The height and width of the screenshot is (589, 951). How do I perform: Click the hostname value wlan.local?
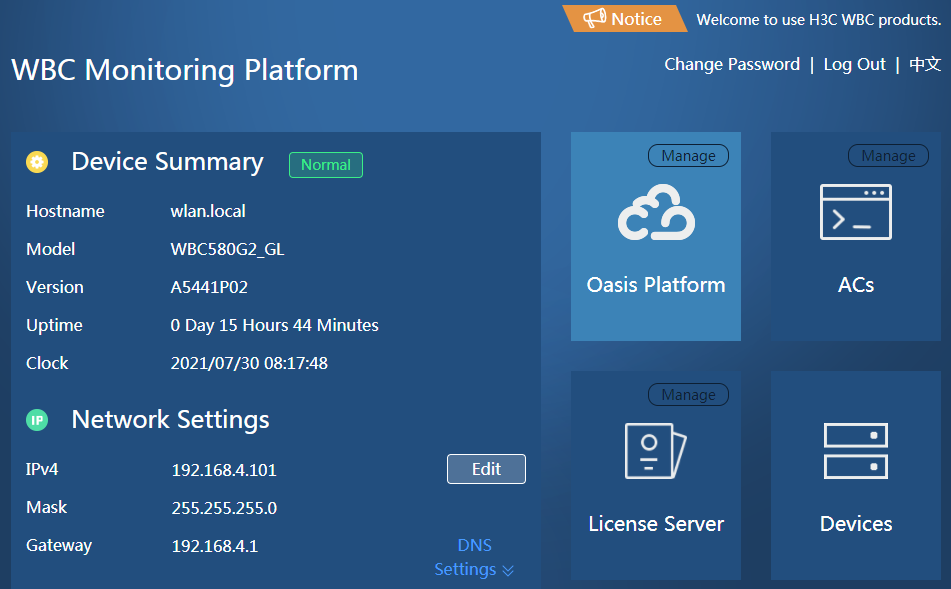pos(208,211)
